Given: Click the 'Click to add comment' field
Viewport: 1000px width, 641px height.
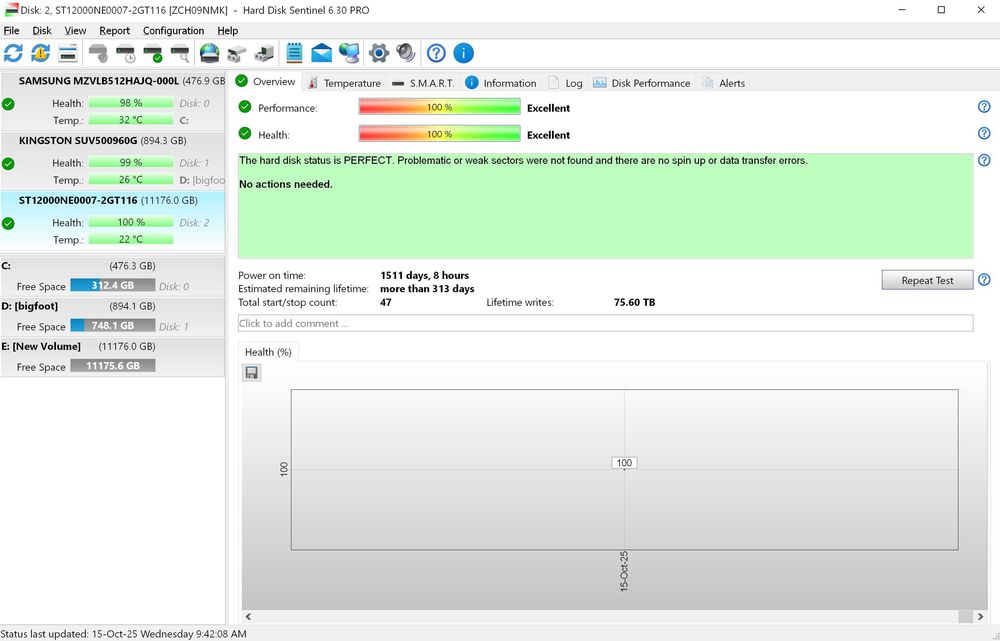Looking at the screenshot, I should [604, 323].
